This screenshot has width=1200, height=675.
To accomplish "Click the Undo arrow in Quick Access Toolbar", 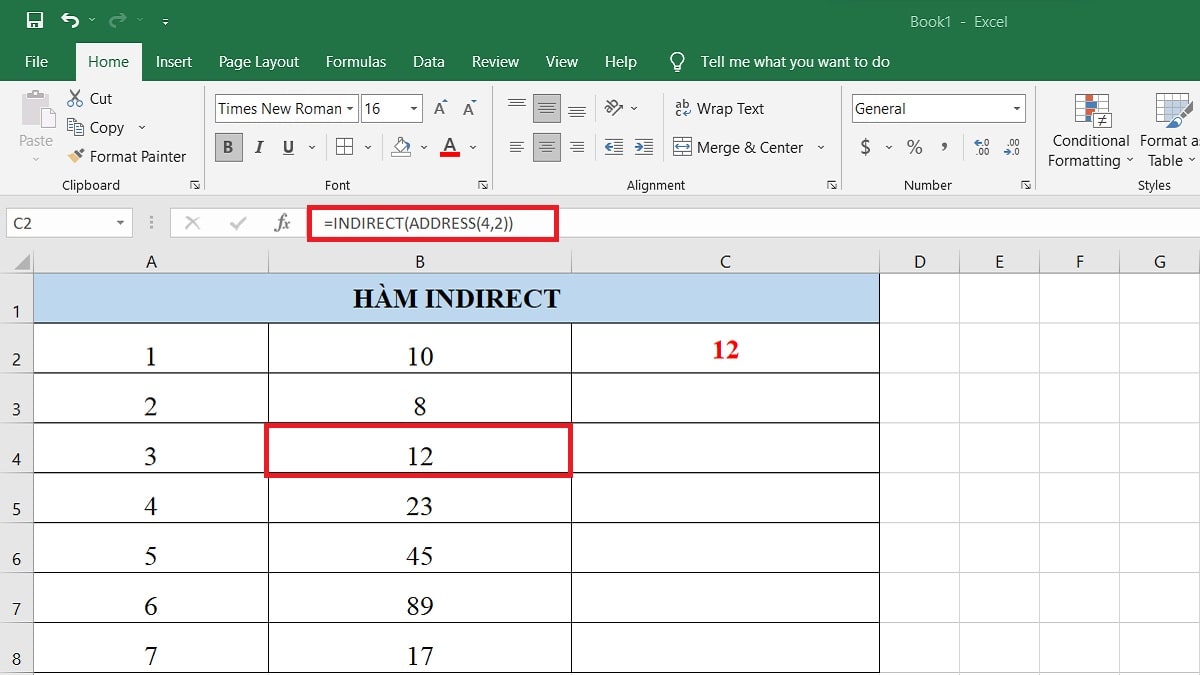I will point(68,18).
